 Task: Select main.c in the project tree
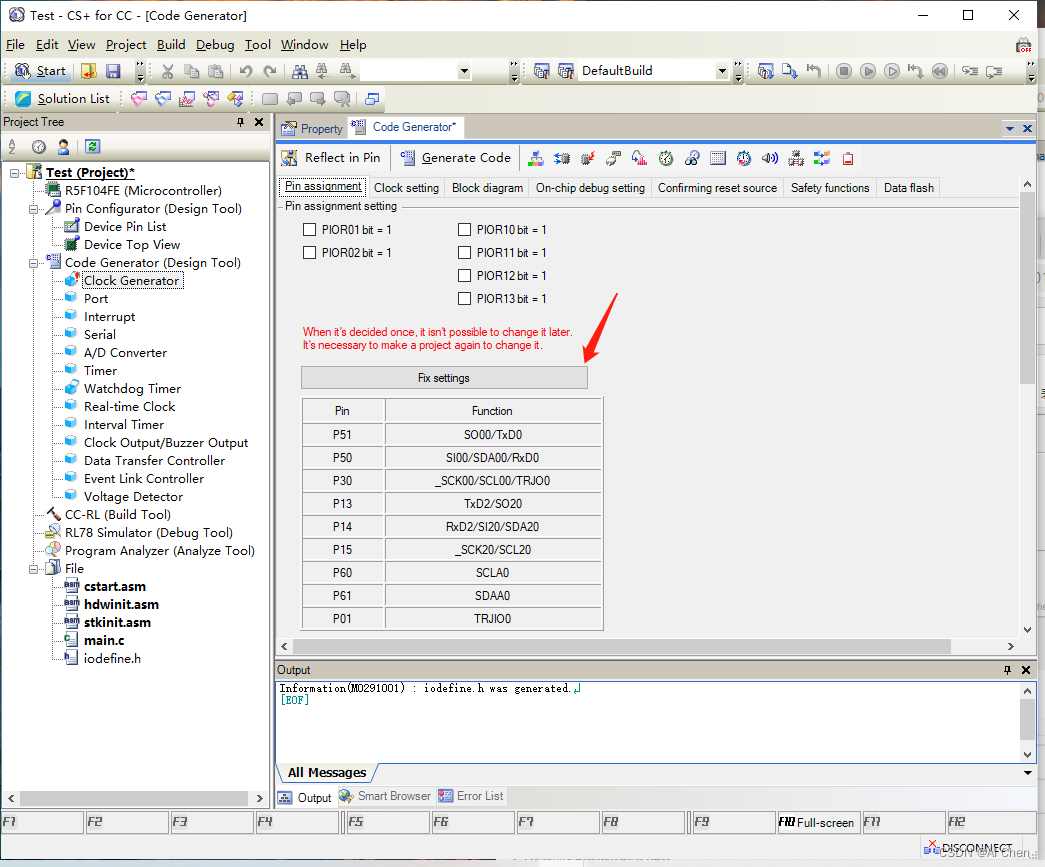click(104, 640)
